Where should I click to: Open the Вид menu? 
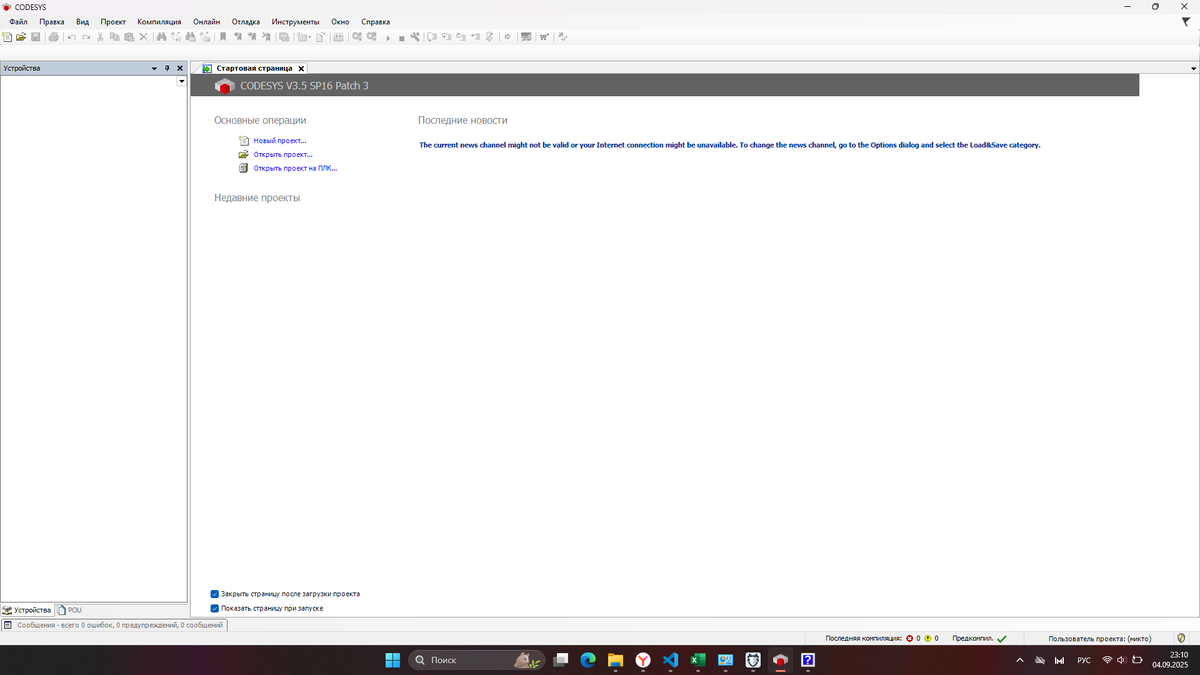83,21
